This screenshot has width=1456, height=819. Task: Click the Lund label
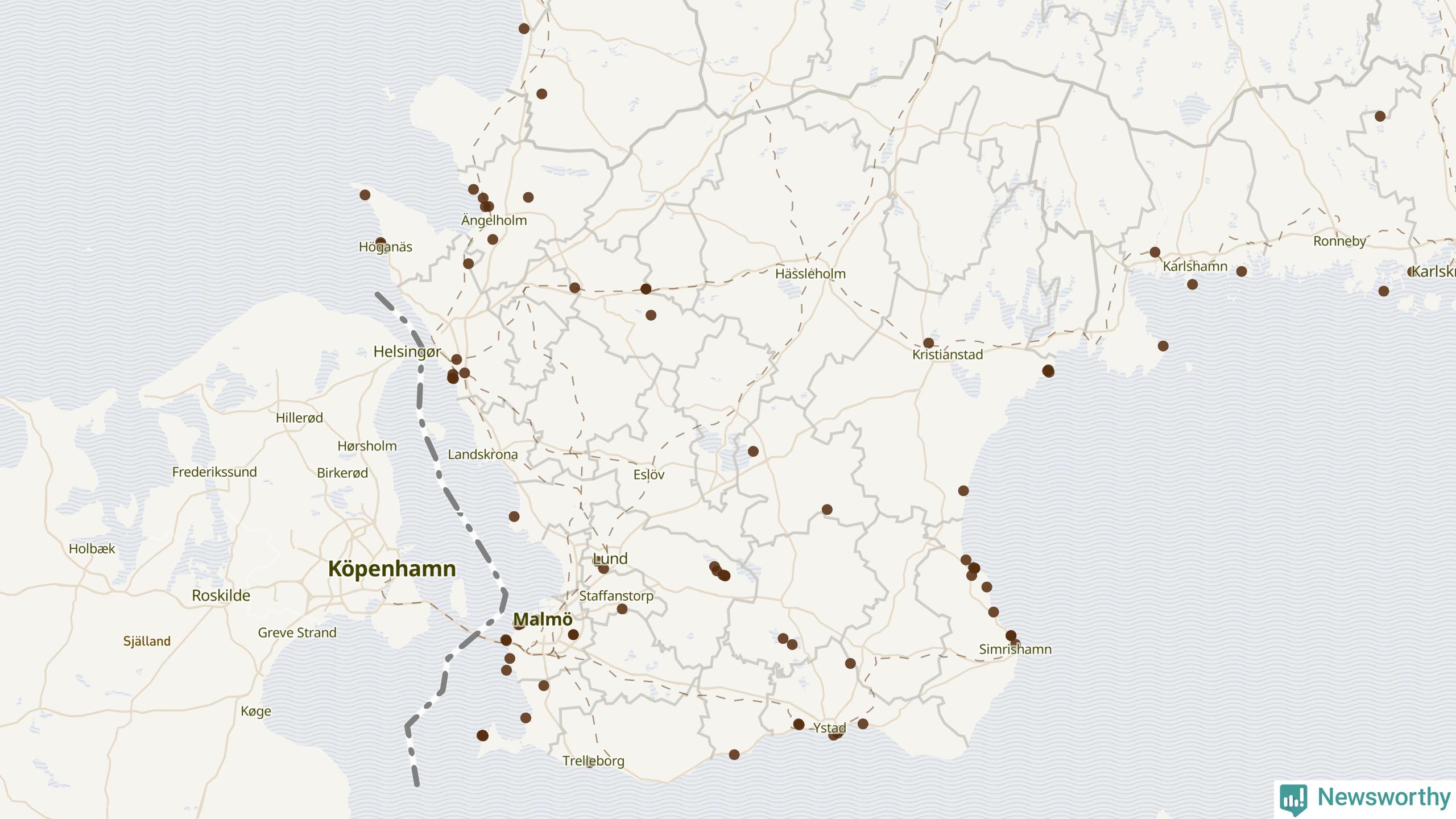coord(610,559)
